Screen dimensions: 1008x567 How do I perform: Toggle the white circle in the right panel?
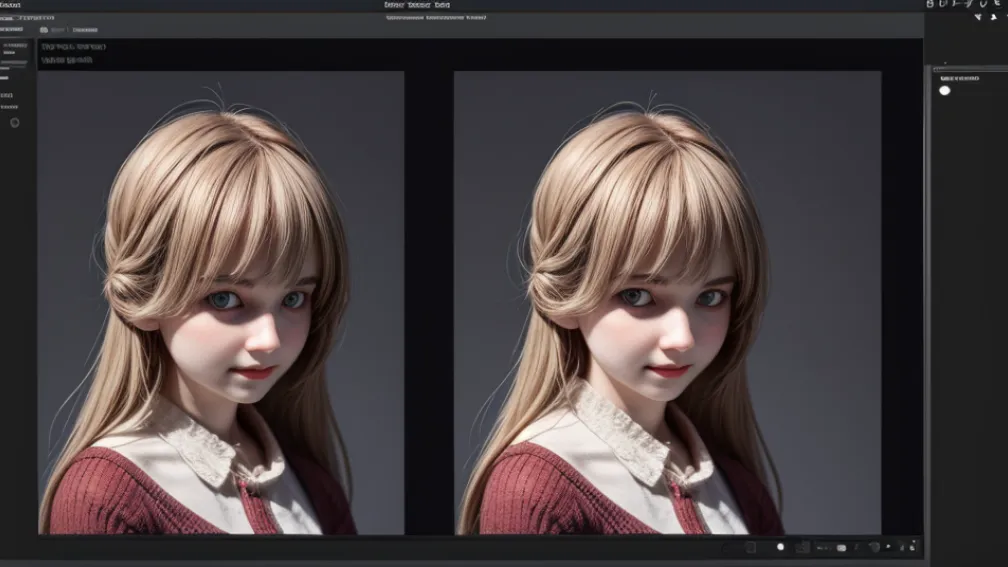click(945, 91)
